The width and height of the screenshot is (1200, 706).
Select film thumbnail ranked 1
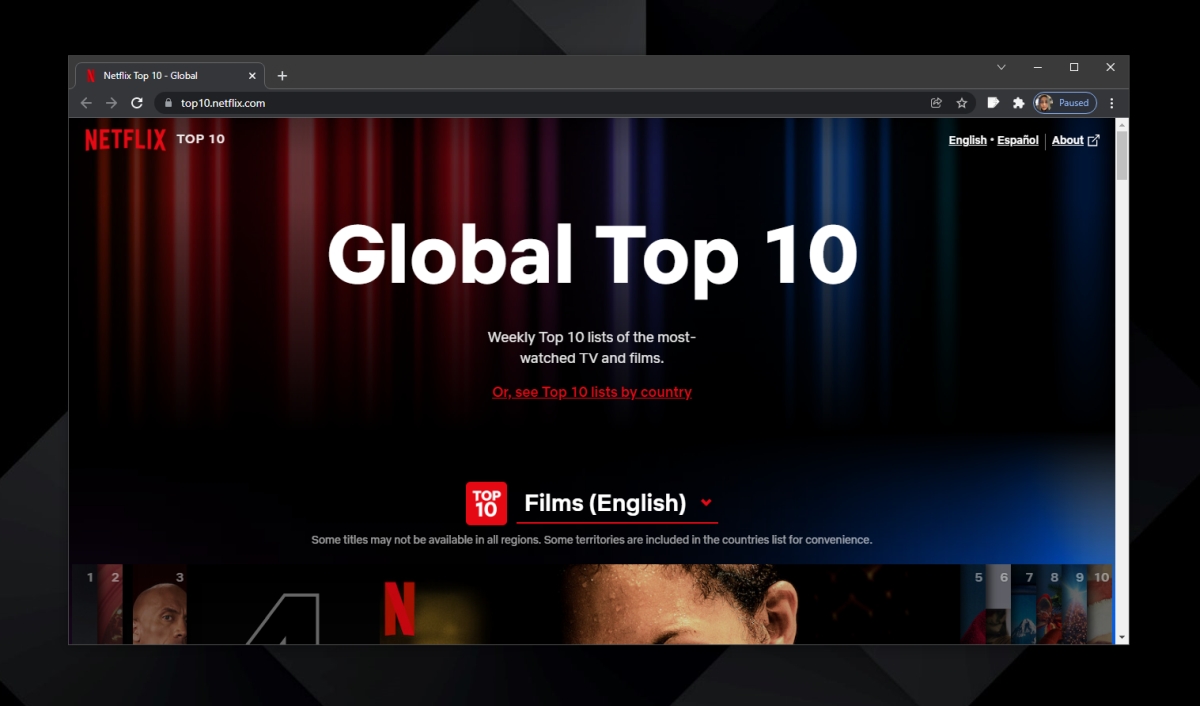tap(84, 604)
